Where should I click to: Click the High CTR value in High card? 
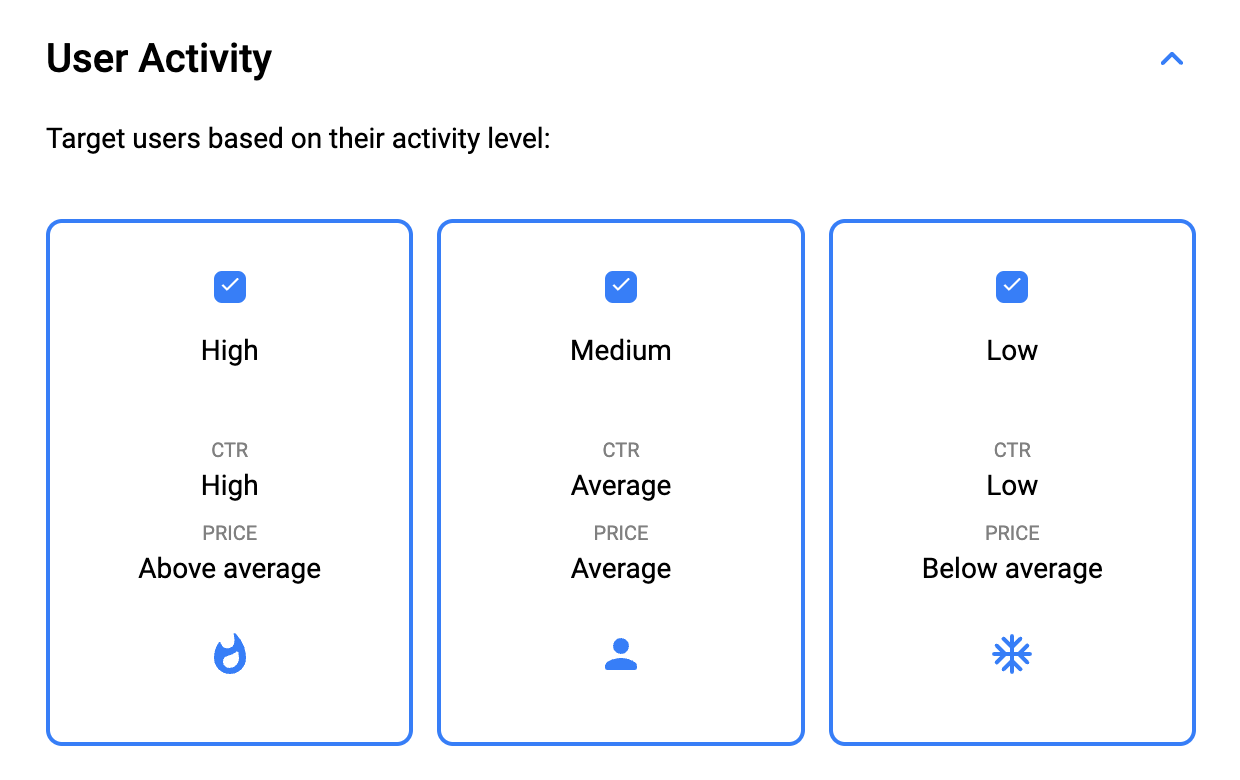[230, 486]
